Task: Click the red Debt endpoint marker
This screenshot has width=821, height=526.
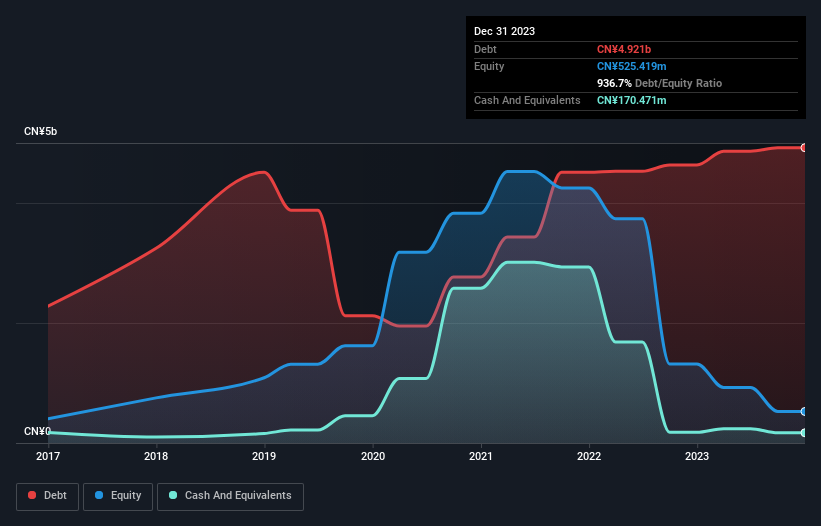Action: (x=804, y=148)
